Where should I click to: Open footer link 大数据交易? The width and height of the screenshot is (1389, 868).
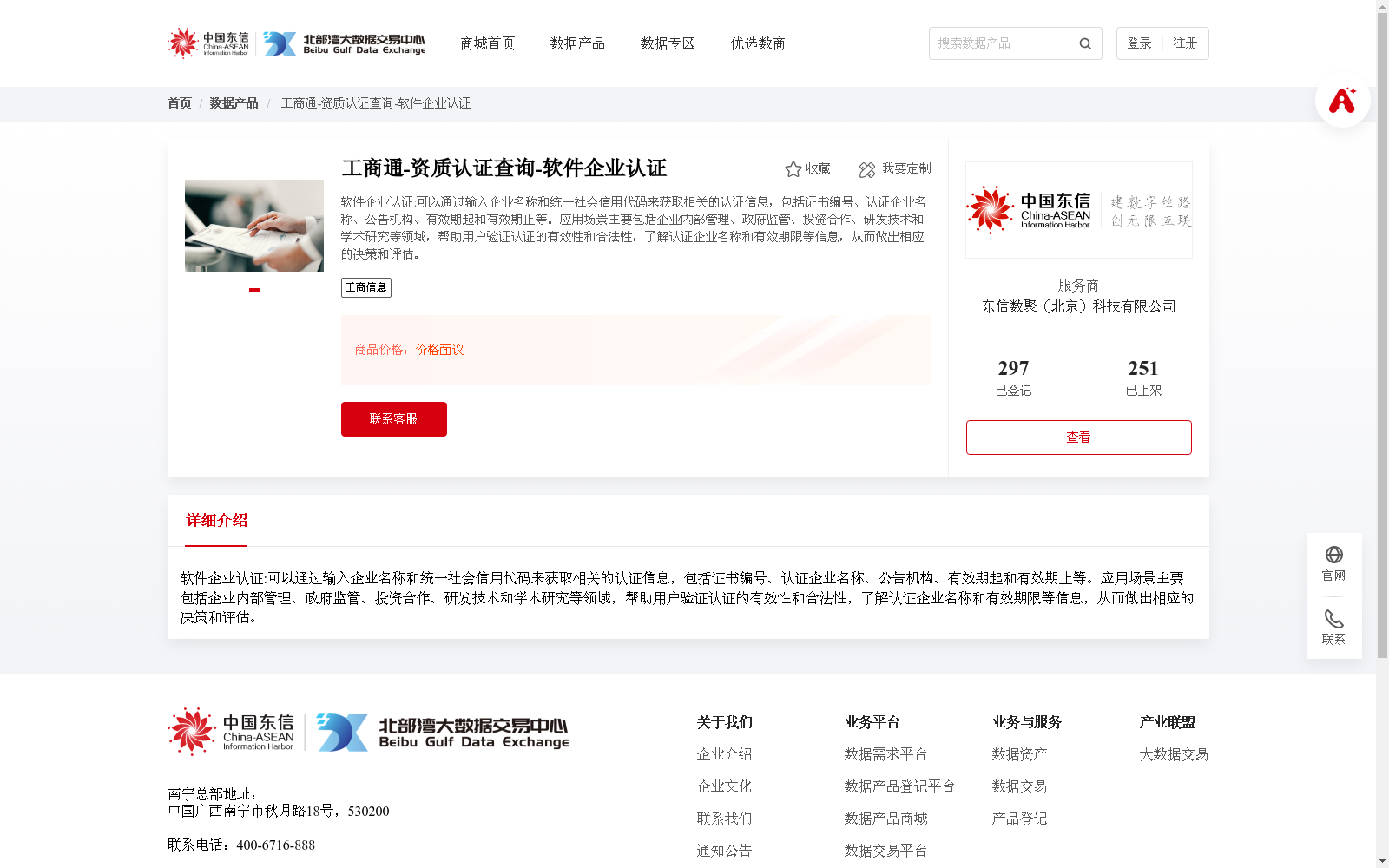pyautogui.click(x=1174, y=754)
